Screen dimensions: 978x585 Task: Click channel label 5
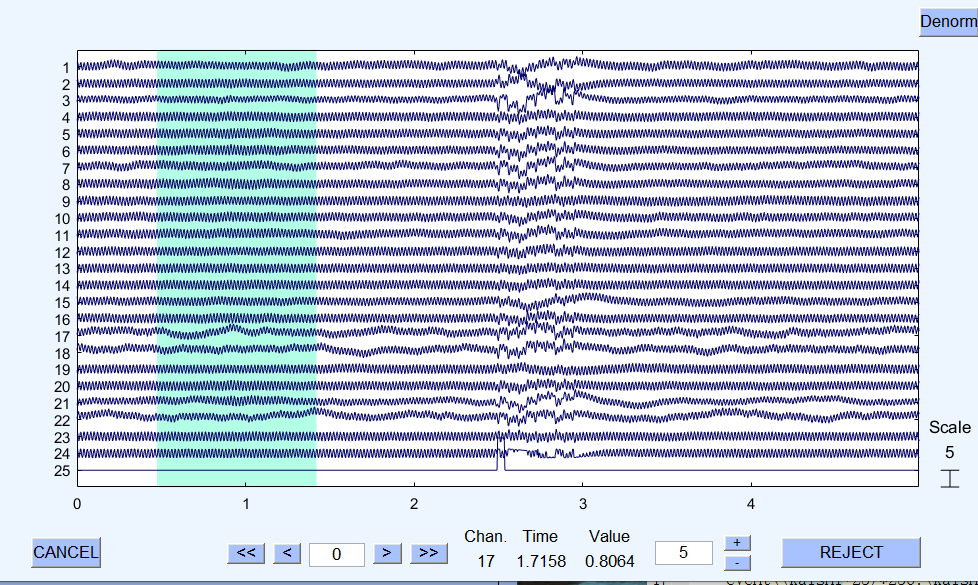pos(65,135)
